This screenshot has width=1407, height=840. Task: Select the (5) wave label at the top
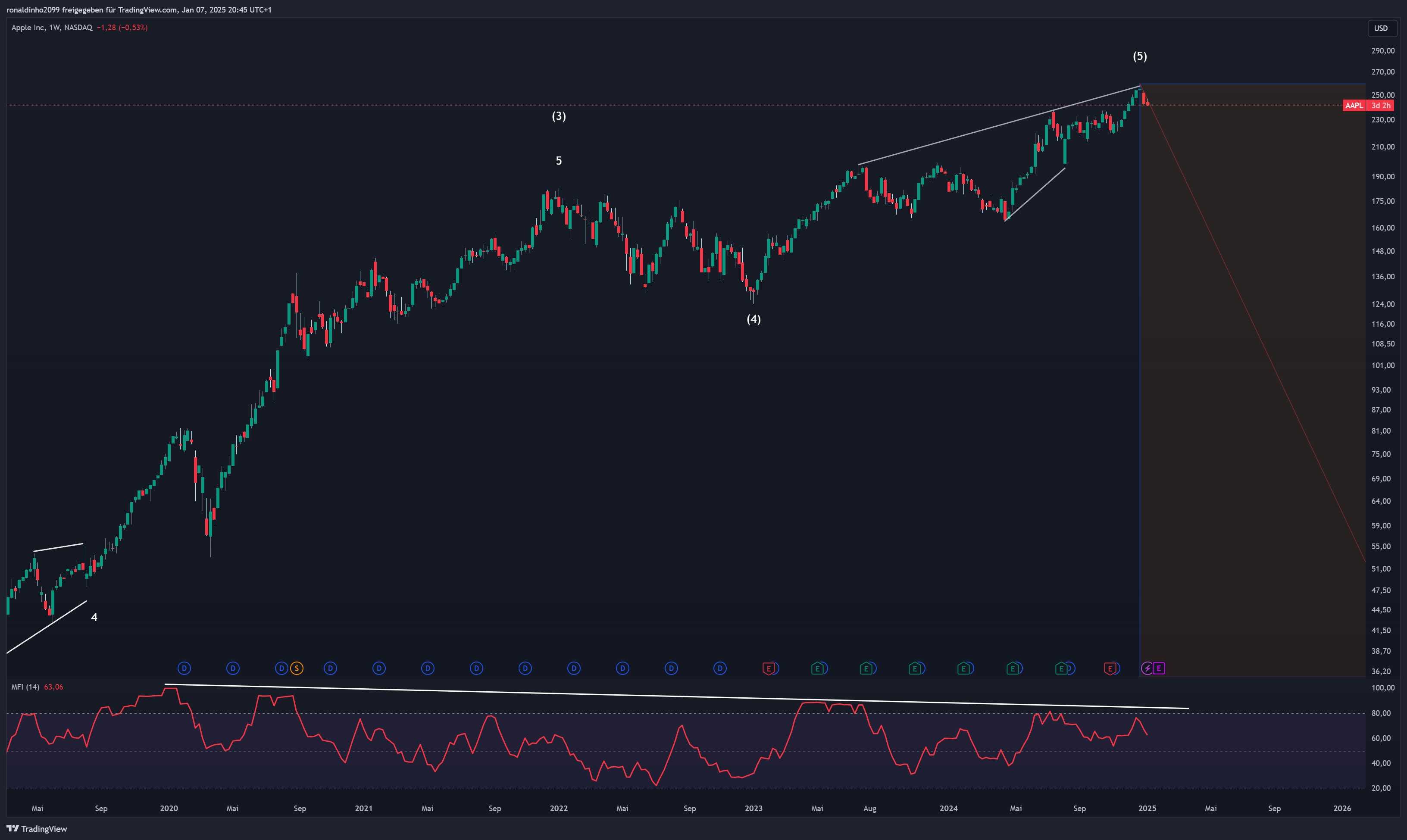[x=1139, y=56]
